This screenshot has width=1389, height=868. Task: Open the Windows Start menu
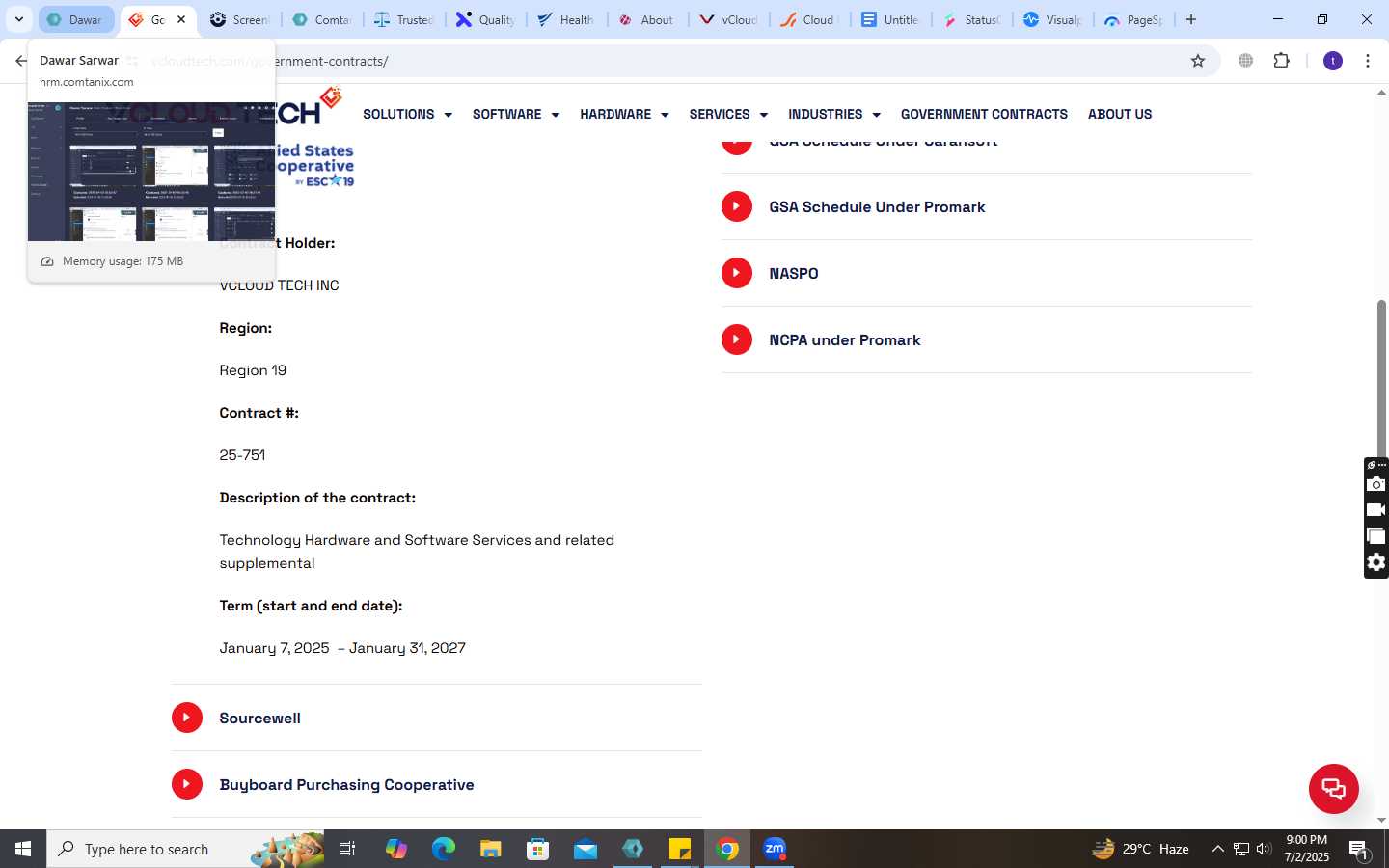click(23, 849)
